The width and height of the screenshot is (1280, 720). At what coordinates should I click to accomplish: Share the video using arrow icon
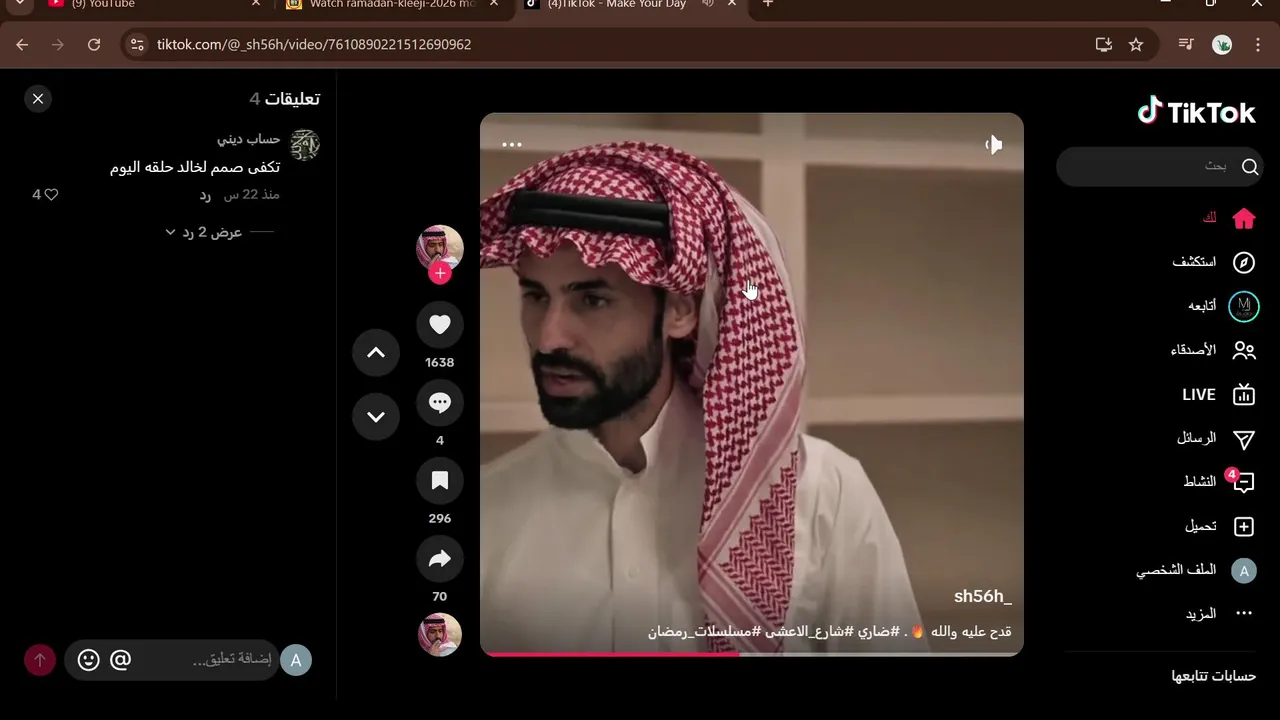point(440,559)
